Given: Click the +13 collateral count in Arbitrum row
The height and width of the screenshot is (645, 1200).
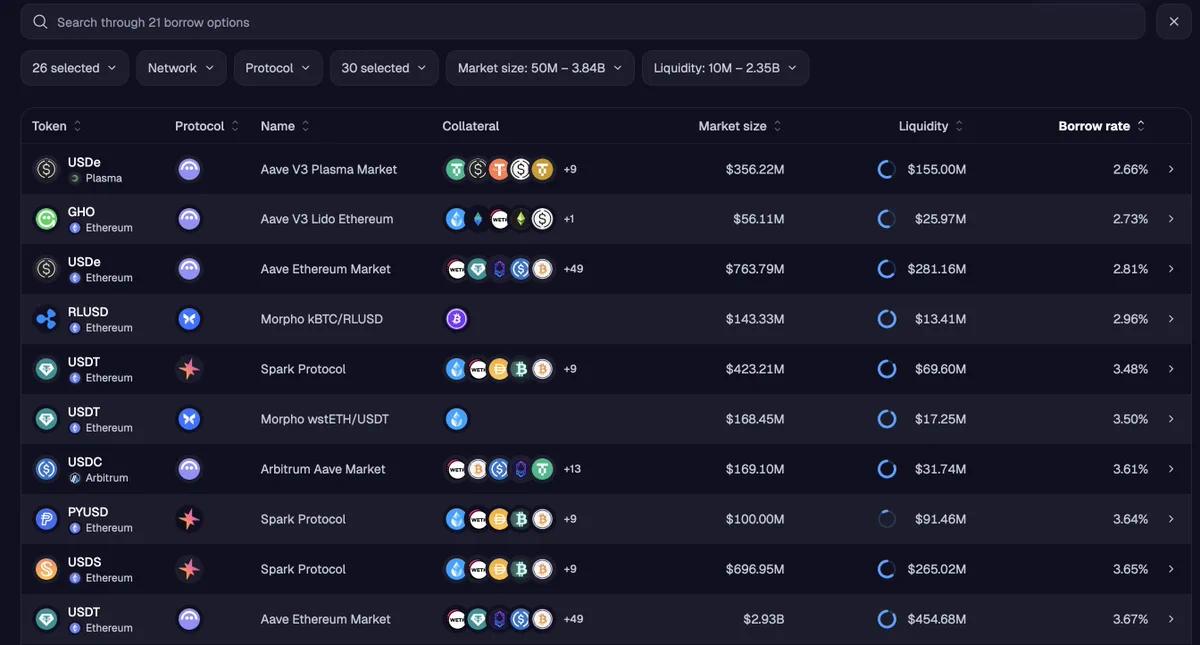Looking at the screenshot, I should pos(572,469).
